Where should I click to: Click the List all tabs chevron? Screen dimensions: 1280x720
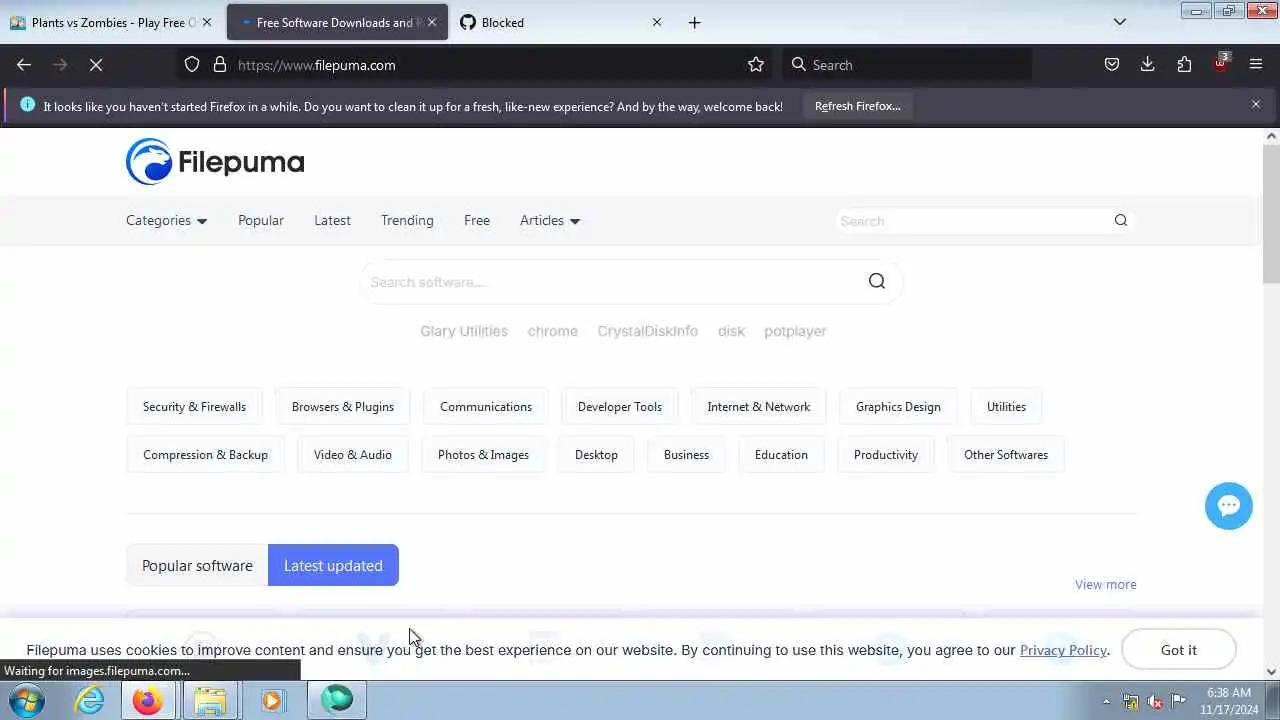point(1120,22)
